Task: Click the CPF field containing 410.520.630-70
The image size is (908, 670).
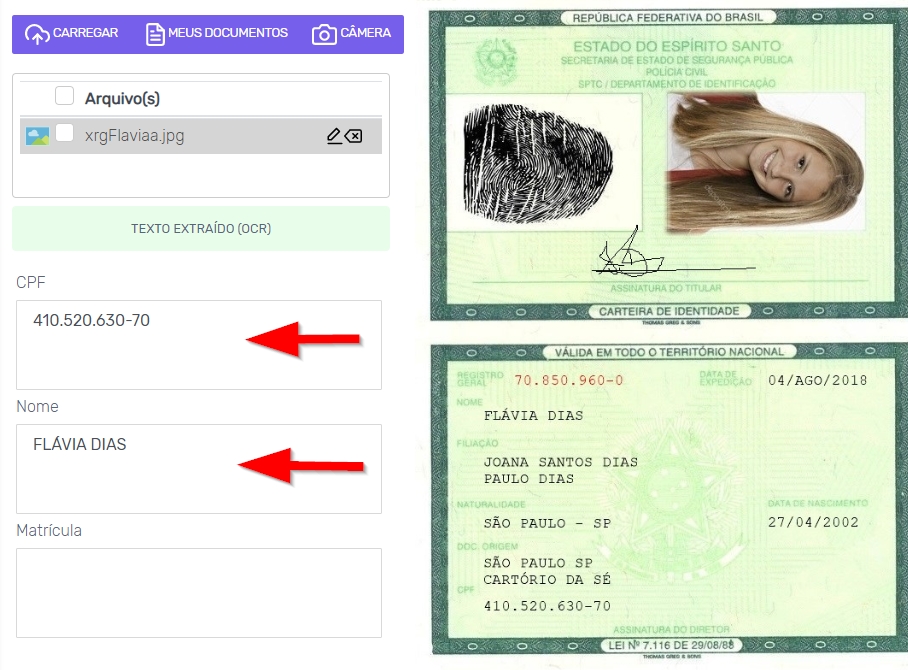Action: tap(199, 345)
